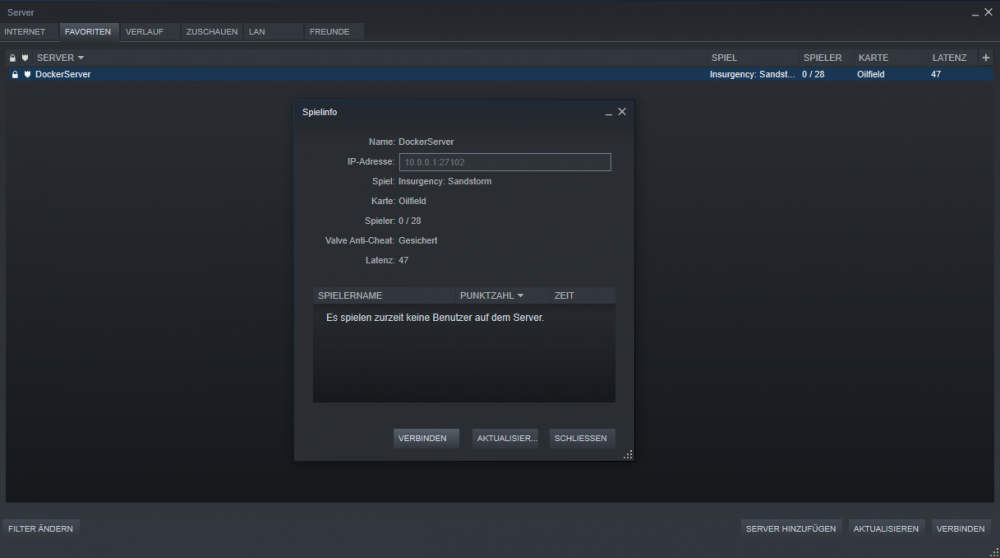Click the ZEIT column header

[564, 296]
